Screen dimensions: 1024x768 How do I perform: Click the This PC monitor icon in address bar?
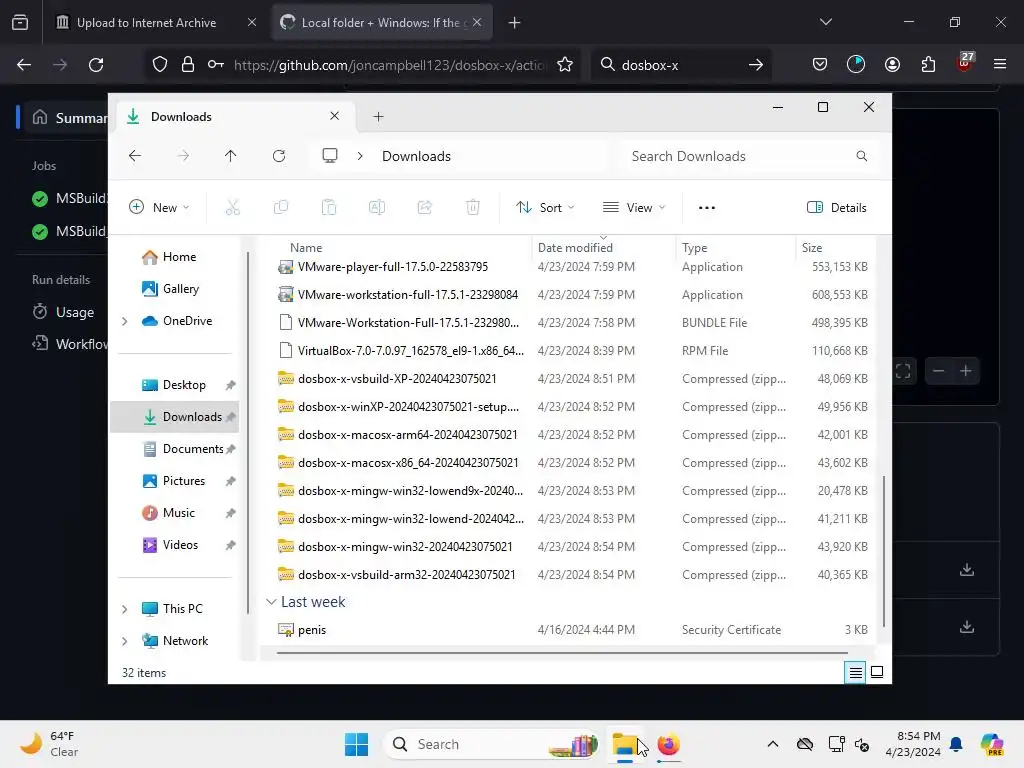(330, 156)
